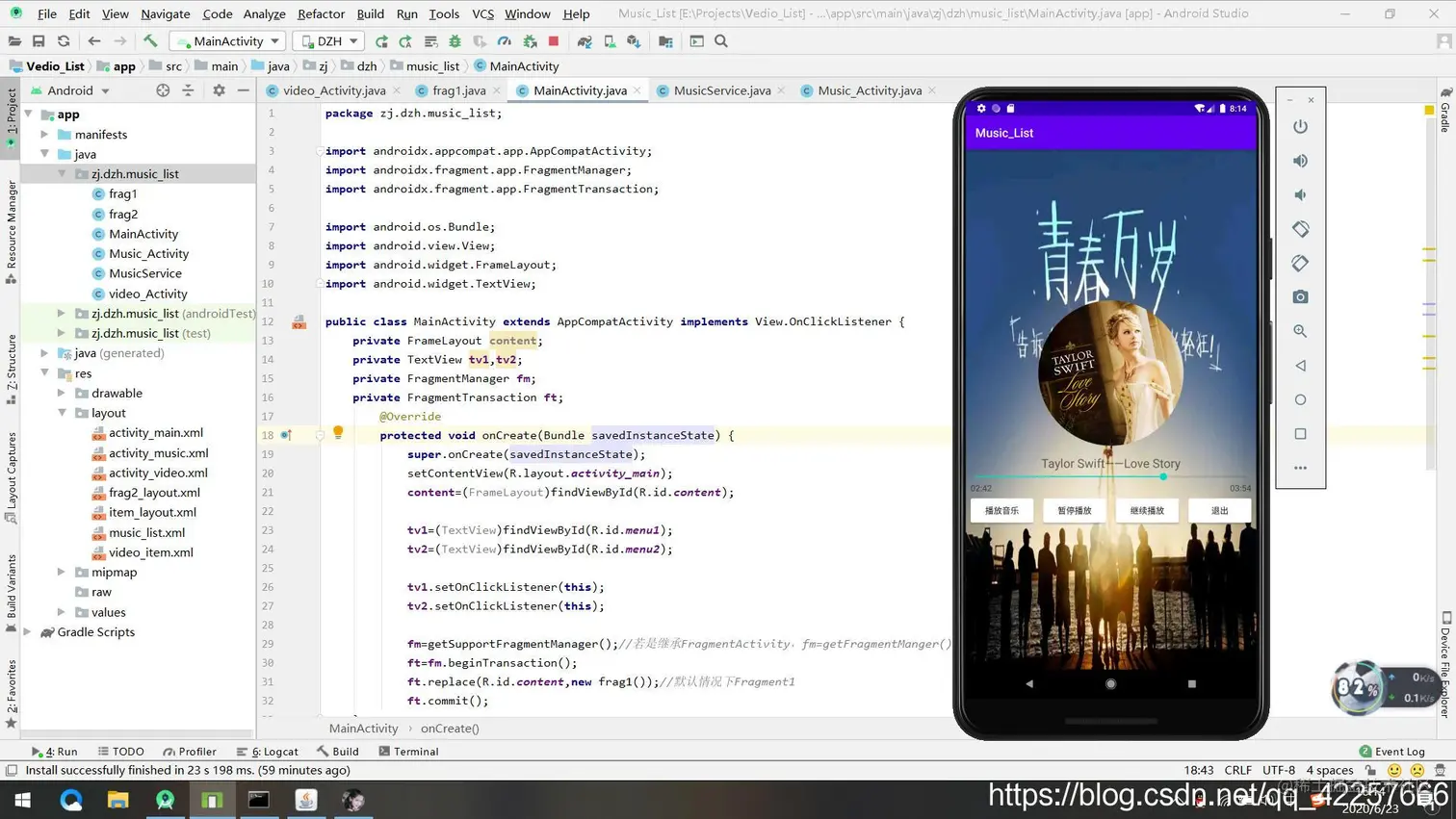Expand the drawable folder
The height and width of the screenshot is (819, 1456).
click(62, 393)
